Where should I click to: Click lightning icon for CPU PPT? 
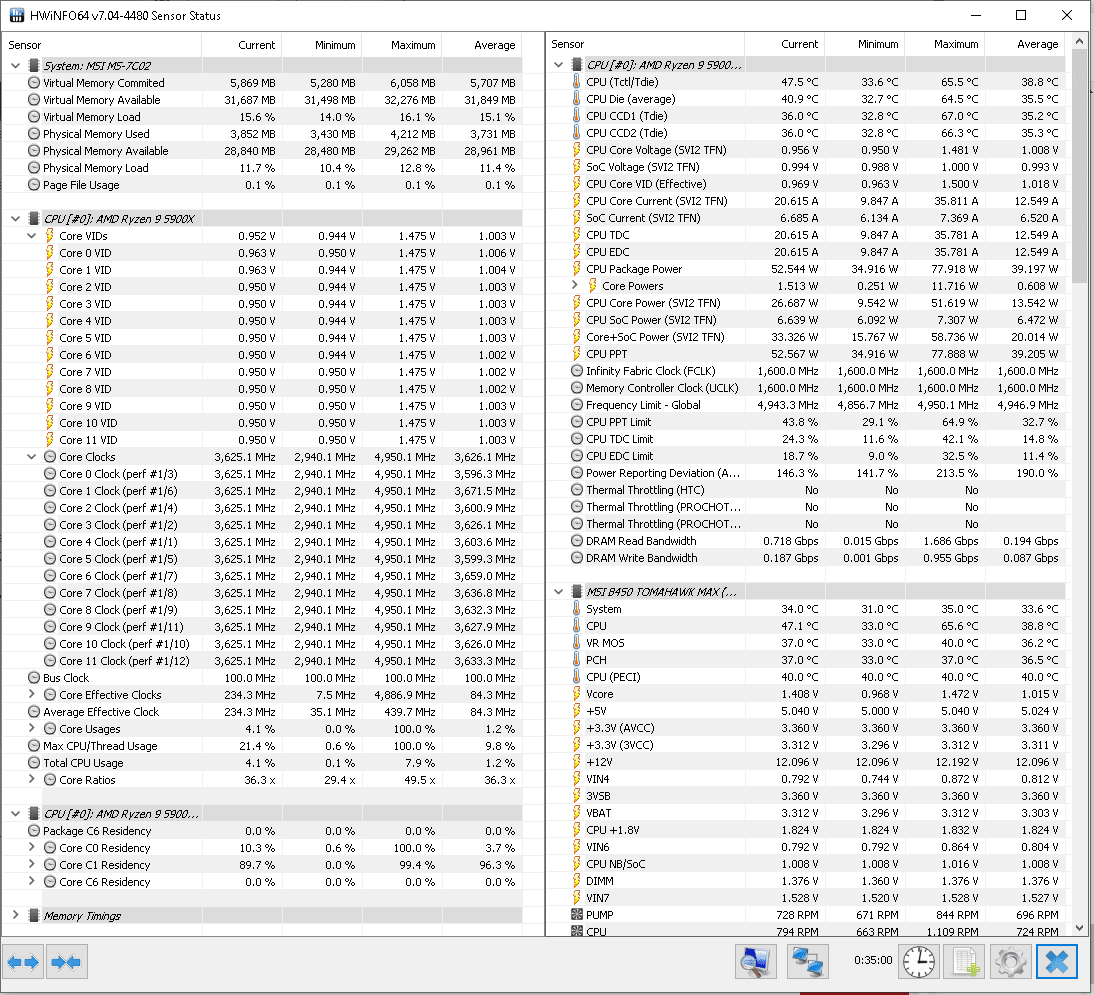576,354
